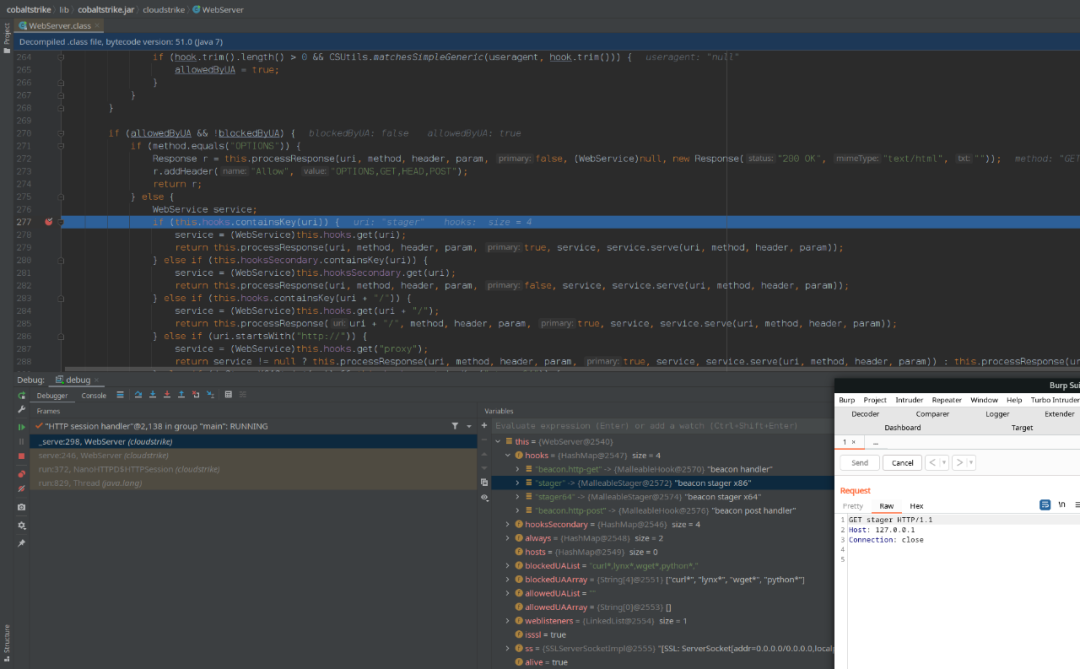Expand "beacon.http-get" entry
The width and height of the screenshot is (1080, 669).
tap(517, 469)
